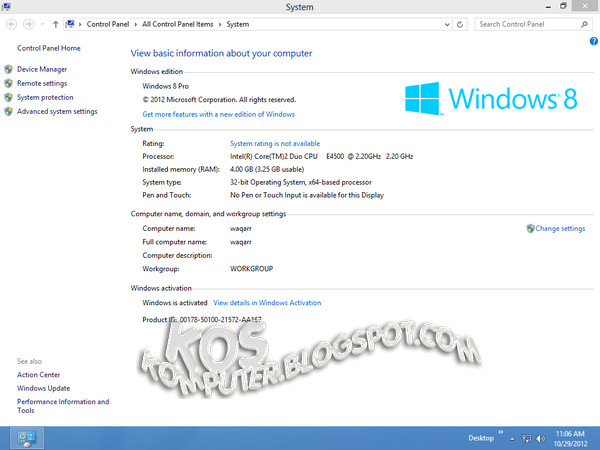Screen dimensions: 600x450
Task: Click the Control Panel taskbar button
Action: [x=27, y=438]
